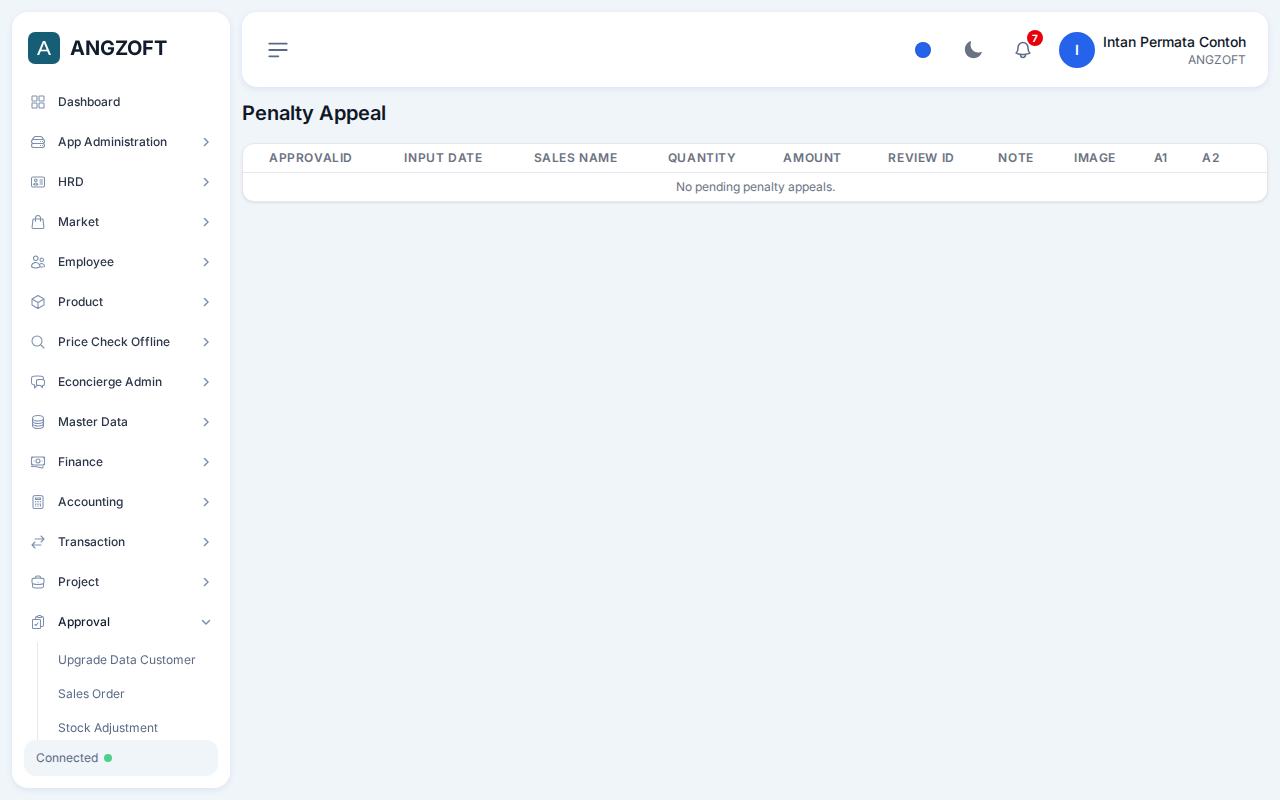Click the NOTE column header
Image resolution: width=1280 pixels, height=800 pixels.
tap(1016, 158)
